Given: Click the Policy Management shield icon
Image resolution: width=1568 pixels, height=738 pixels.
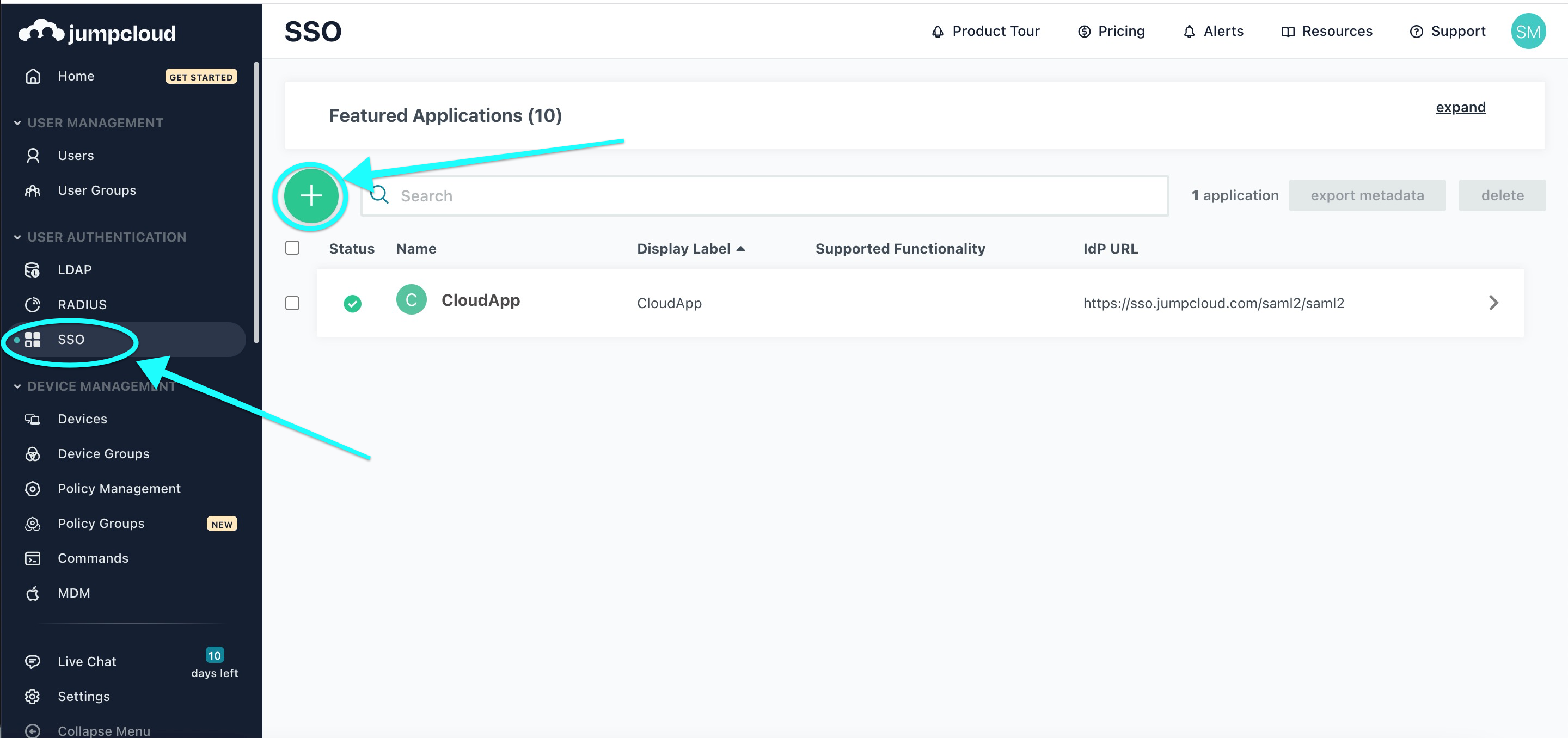Looking at the screenshot, I should (33, 489).
